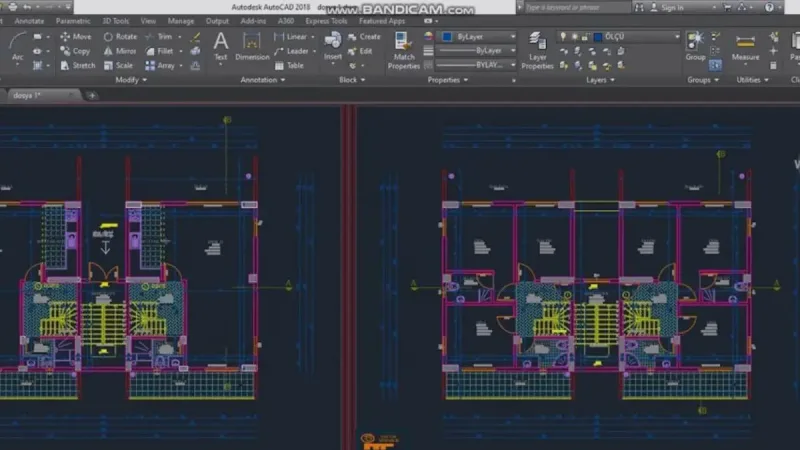
Task: Open Layer Properties manager
Action: click(x=538, y=50)
